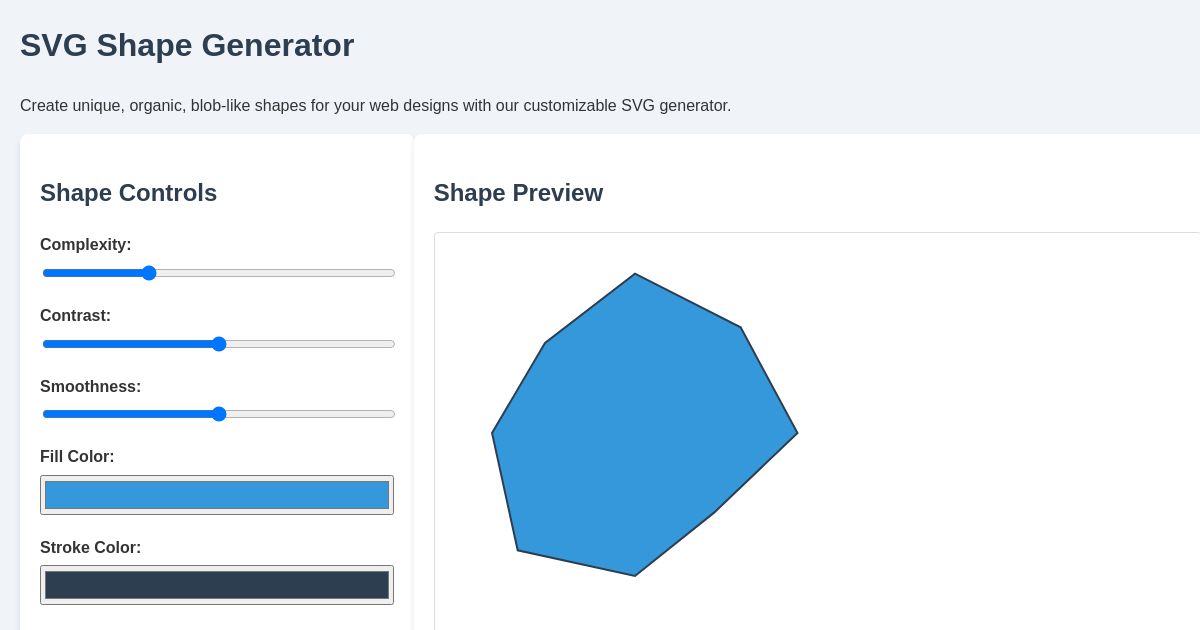Click the Complexity label
The image size is (1200, 630).
pos(86,245)
